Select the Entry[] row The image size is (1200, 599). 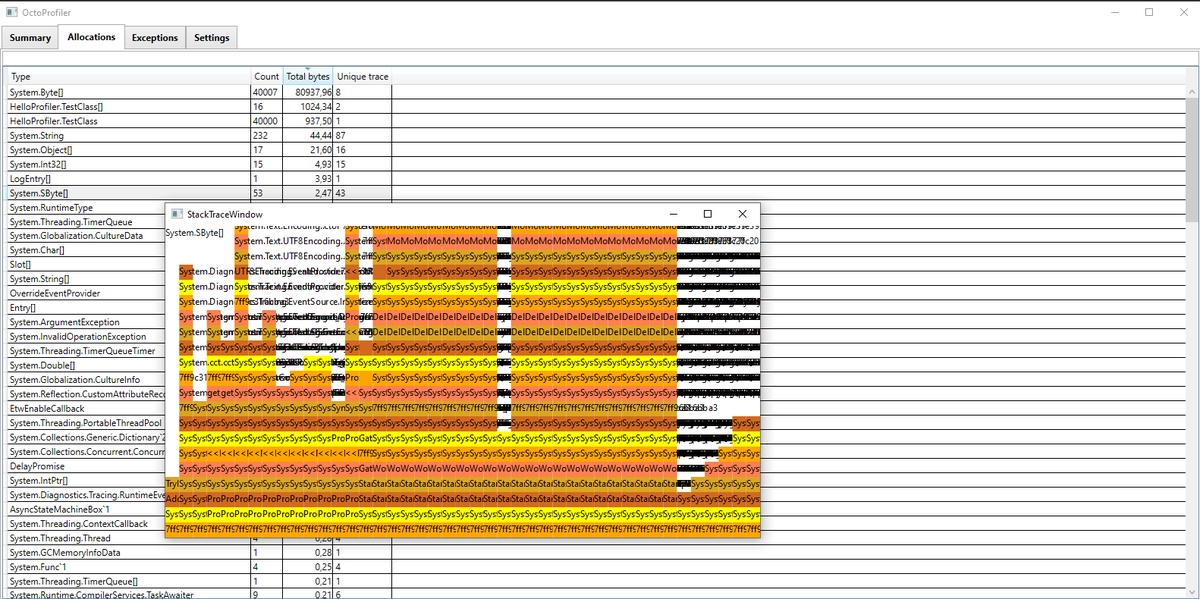(85, 308)
